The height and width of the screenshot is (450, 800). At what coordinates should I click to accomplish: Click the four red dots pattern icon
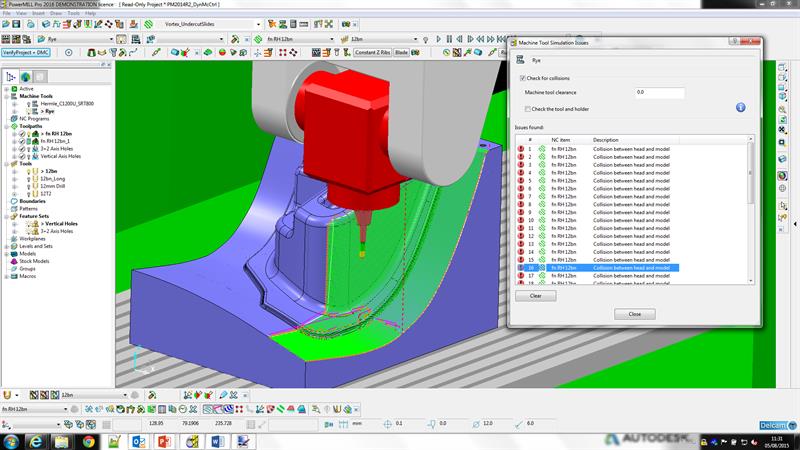coord(283,53)
